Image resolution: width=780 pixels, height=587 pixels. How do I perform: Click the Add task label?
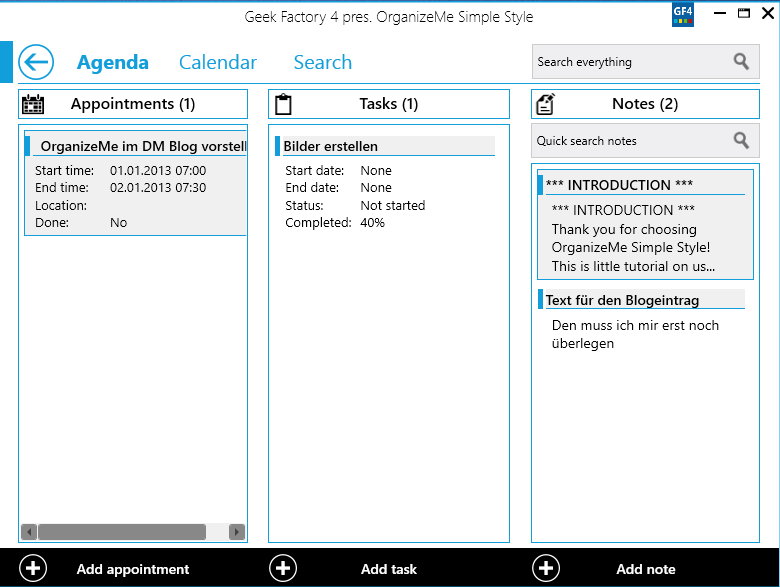tap(389, 569)
